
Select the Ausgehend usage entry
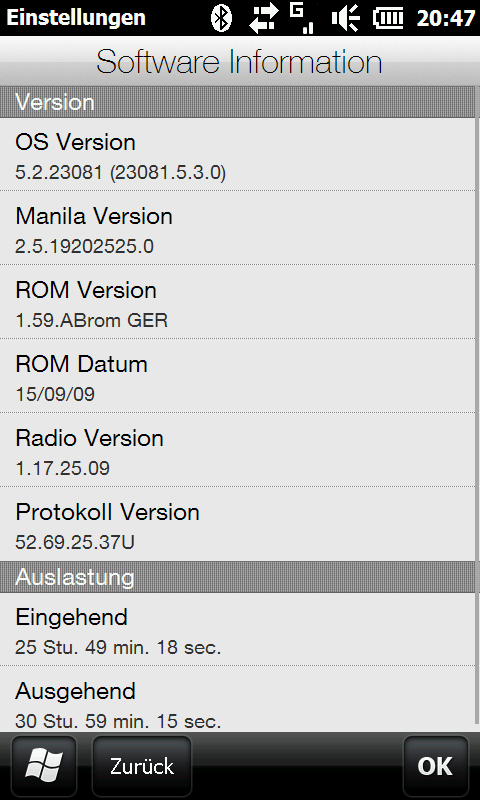(238, 699)
